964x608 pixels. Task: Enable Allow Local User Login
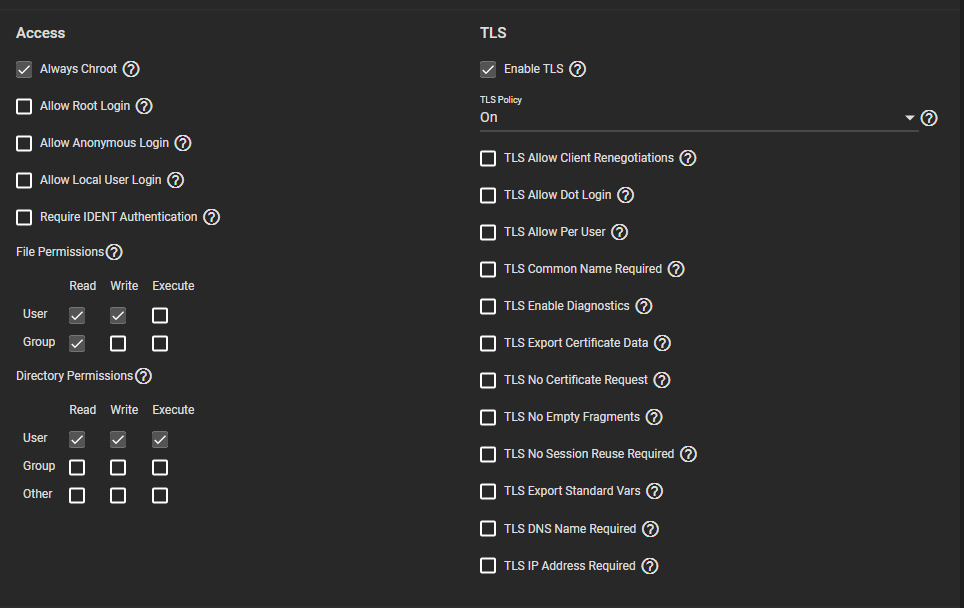click(24, 181)
